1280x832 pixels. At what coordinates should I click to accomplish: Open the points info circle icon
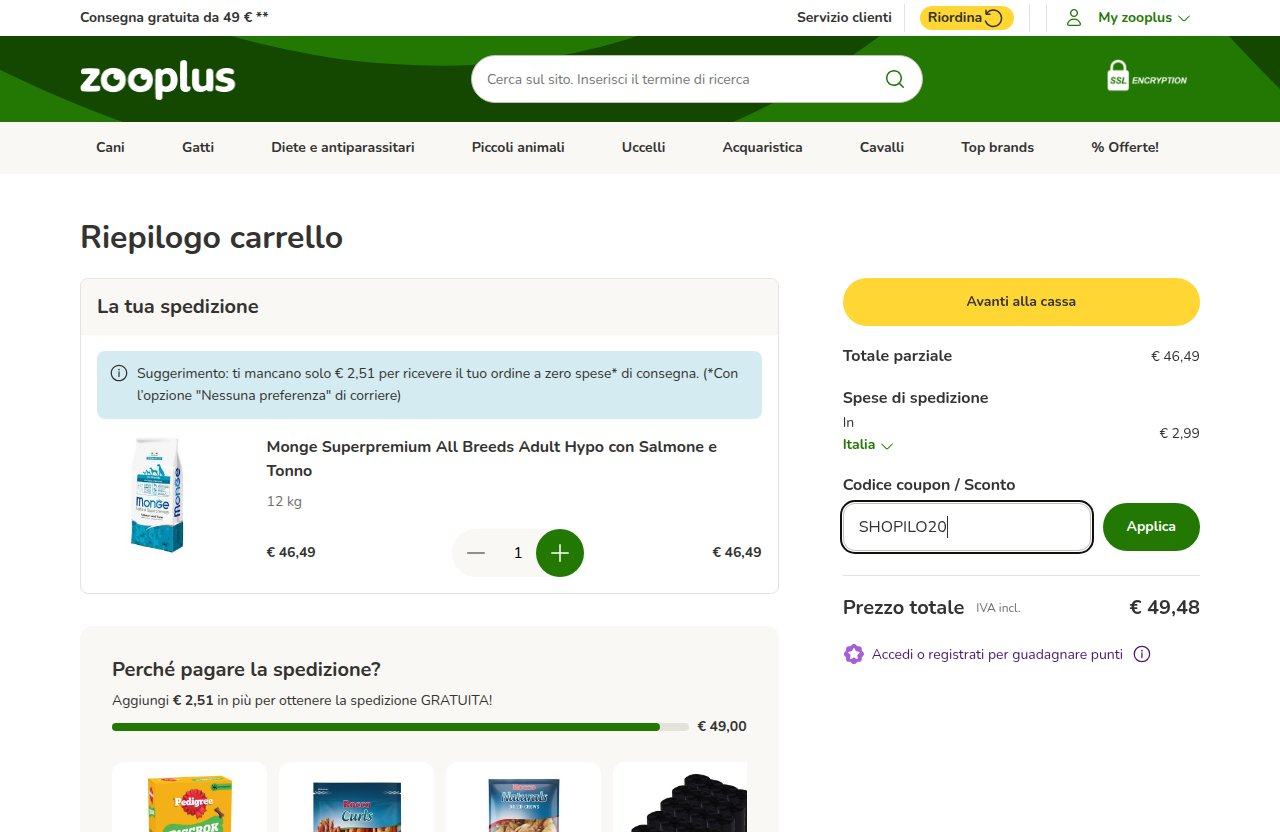[1142, 654]
